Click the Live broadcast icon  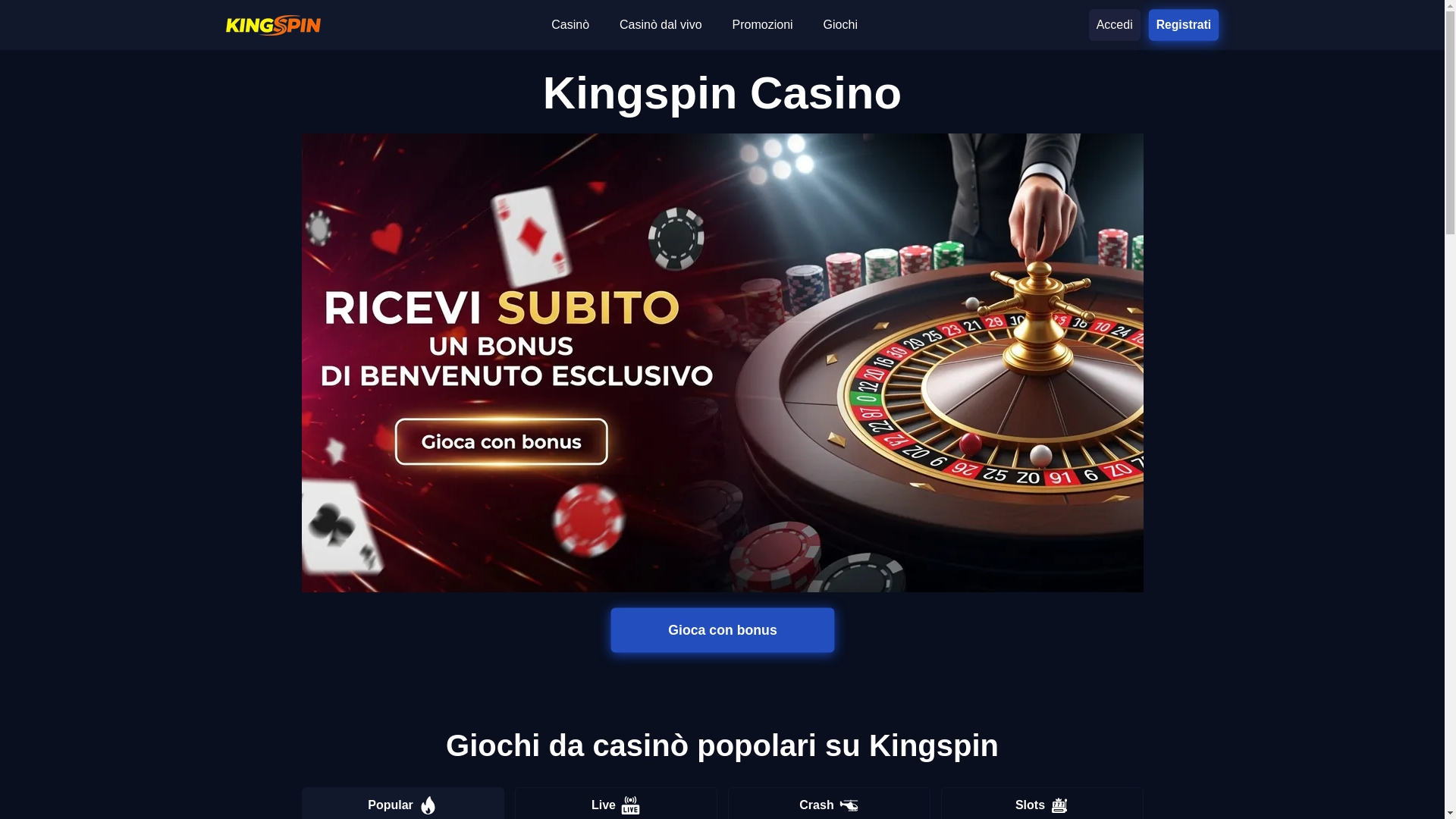coord(630,805)
